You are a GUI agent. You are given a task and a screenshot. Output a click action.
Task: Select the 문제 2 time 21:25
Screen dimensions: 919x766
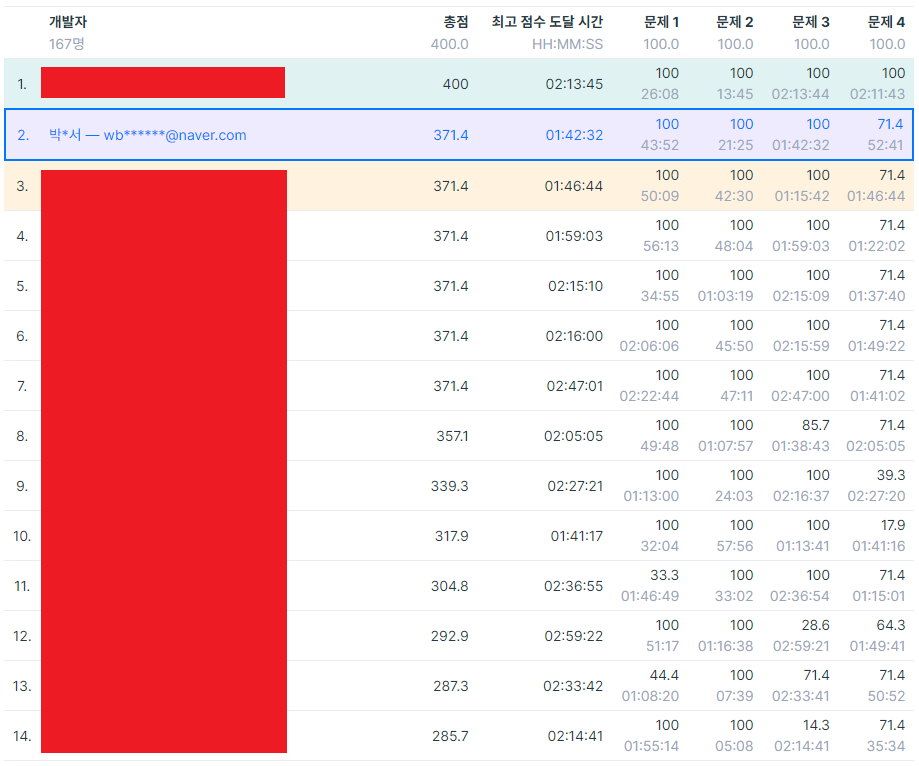pos(736,145)
